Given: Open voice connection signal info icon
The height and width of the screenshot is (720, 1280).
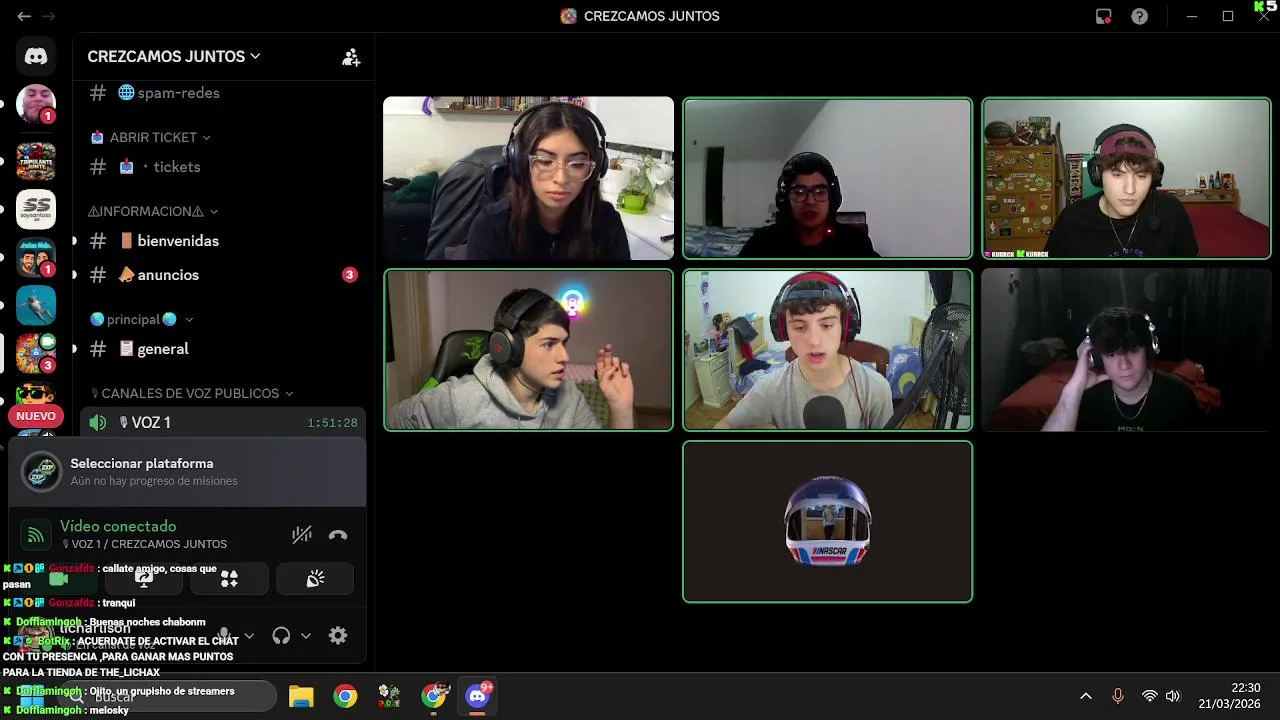Looking at the screenshot, I should pos(35,535).
